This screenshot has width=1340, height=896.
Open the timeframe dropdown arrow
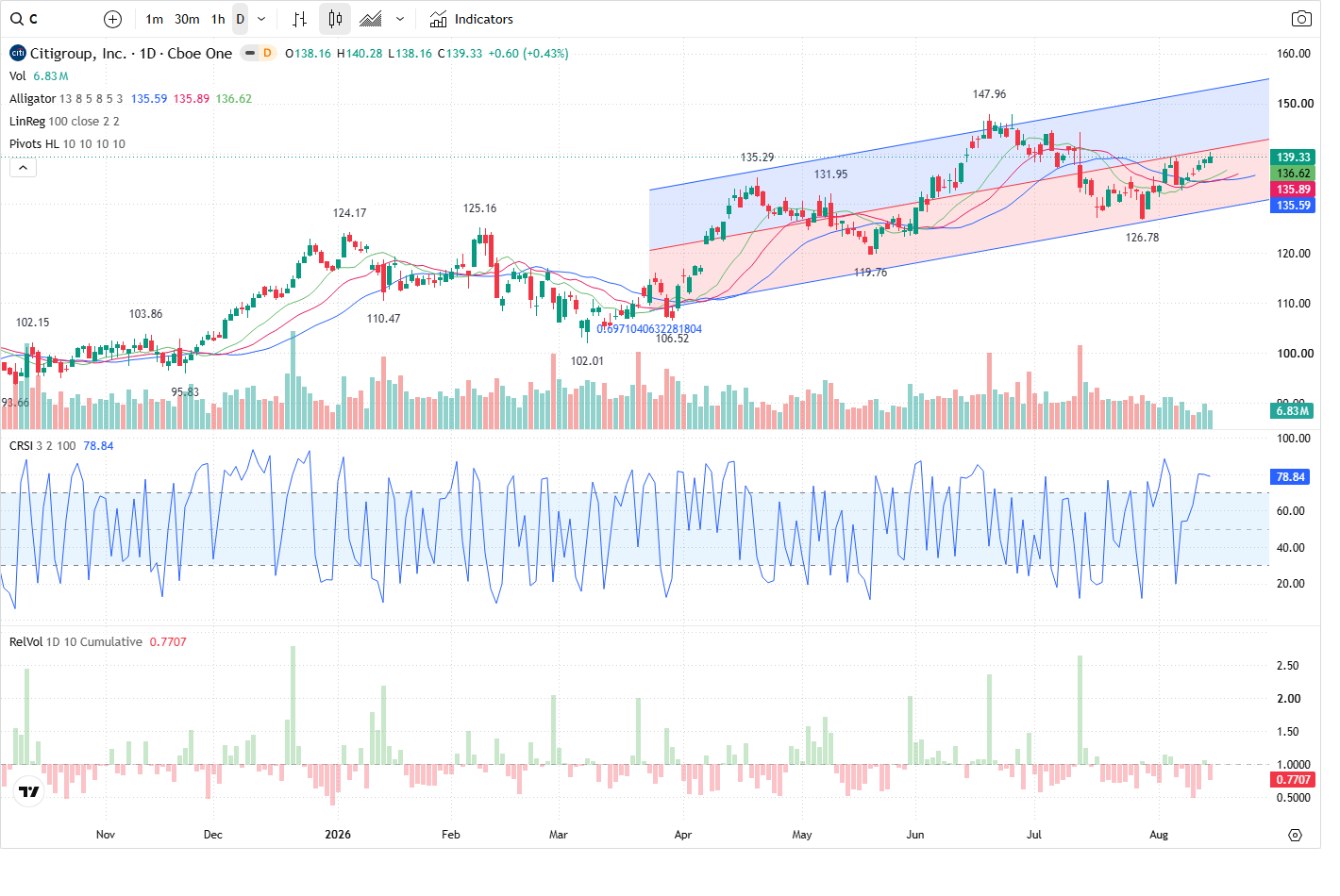261,19
